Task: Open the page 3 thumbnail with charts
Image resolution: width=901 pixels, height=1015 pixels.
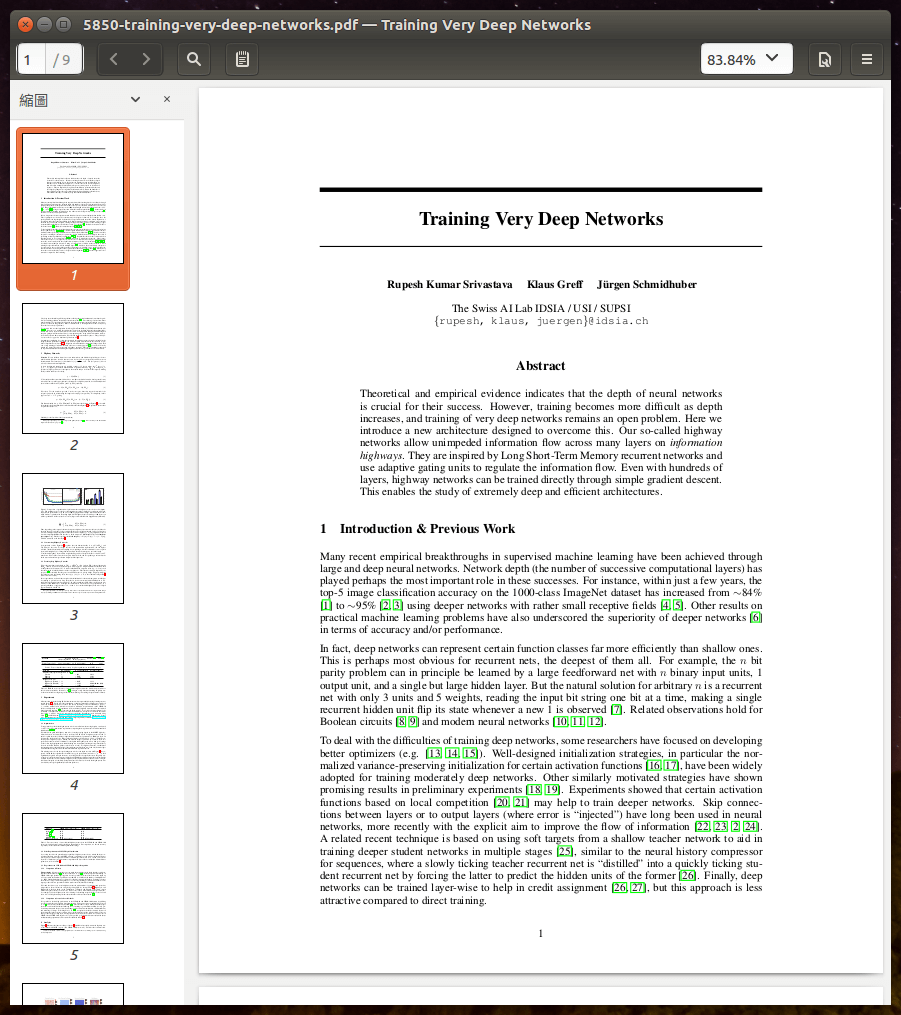Action: pyautogui.click(x=73, y=538)
